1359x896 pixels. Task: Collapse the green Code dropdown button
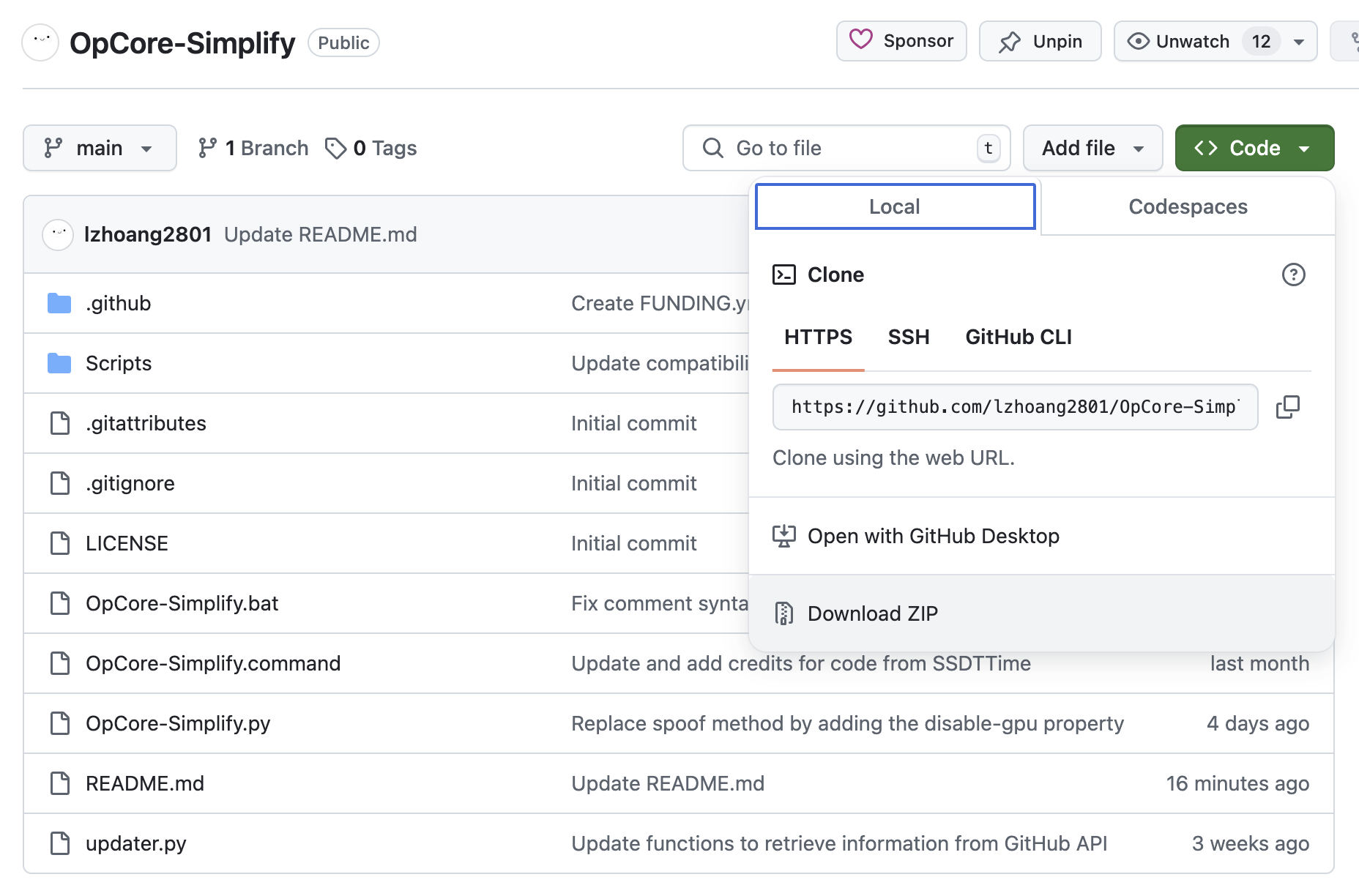pos(1254,148)
